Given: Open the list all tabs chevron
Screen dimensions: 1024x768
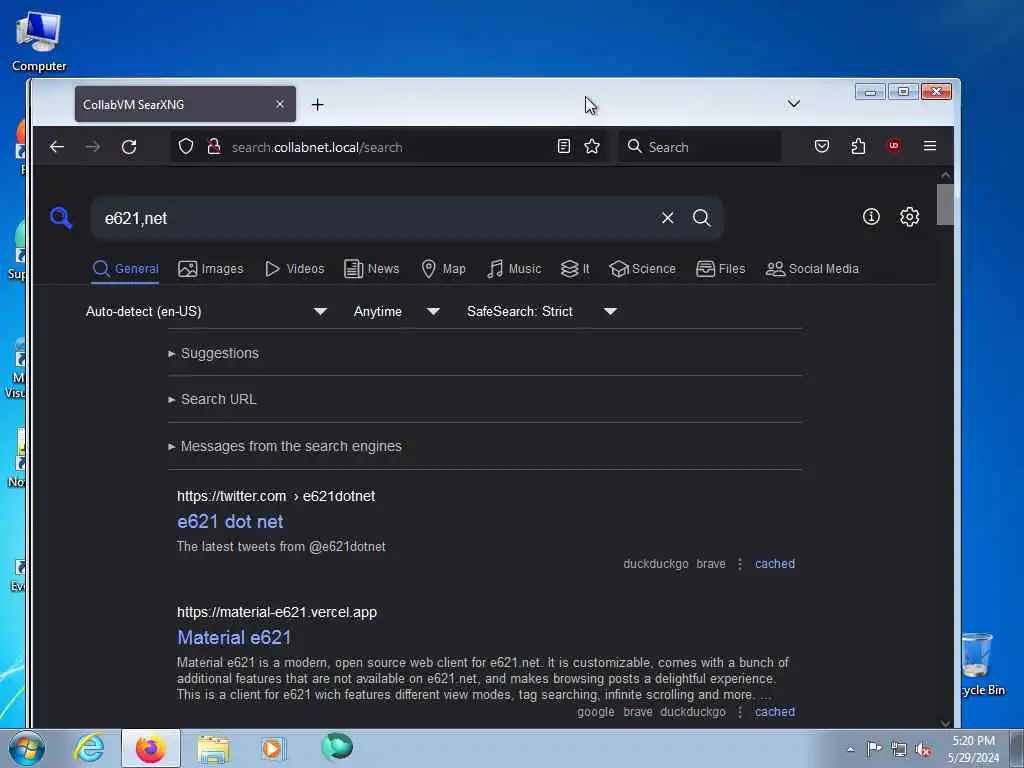Looking at the screenshot, I should [x=793, y=104].
